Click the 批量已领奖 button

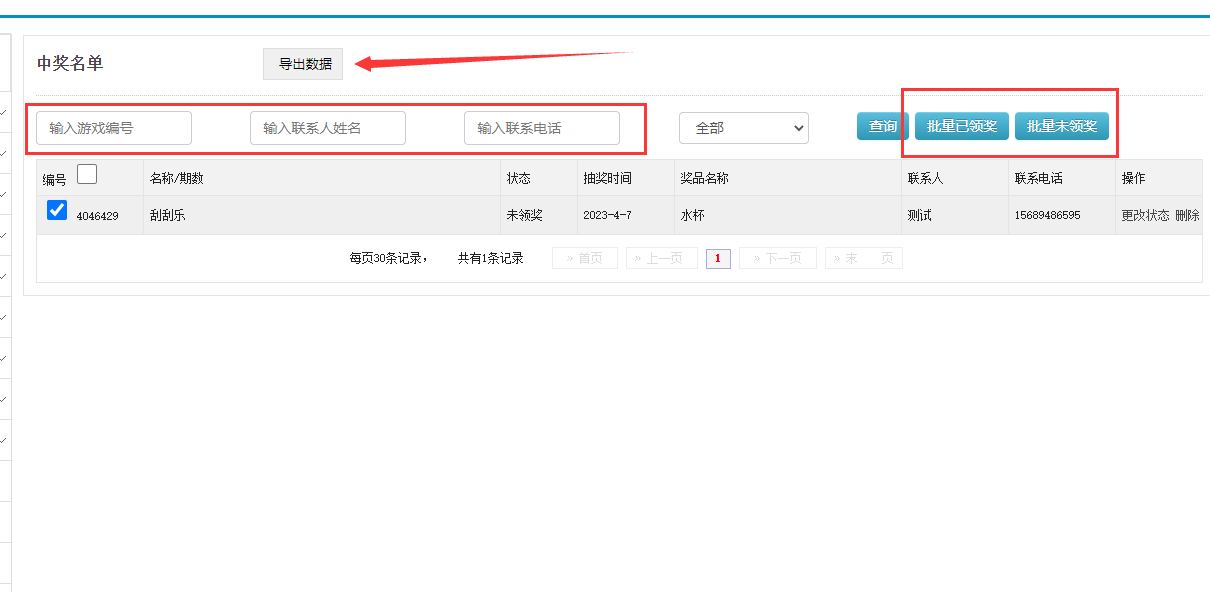tap(961, 126)
